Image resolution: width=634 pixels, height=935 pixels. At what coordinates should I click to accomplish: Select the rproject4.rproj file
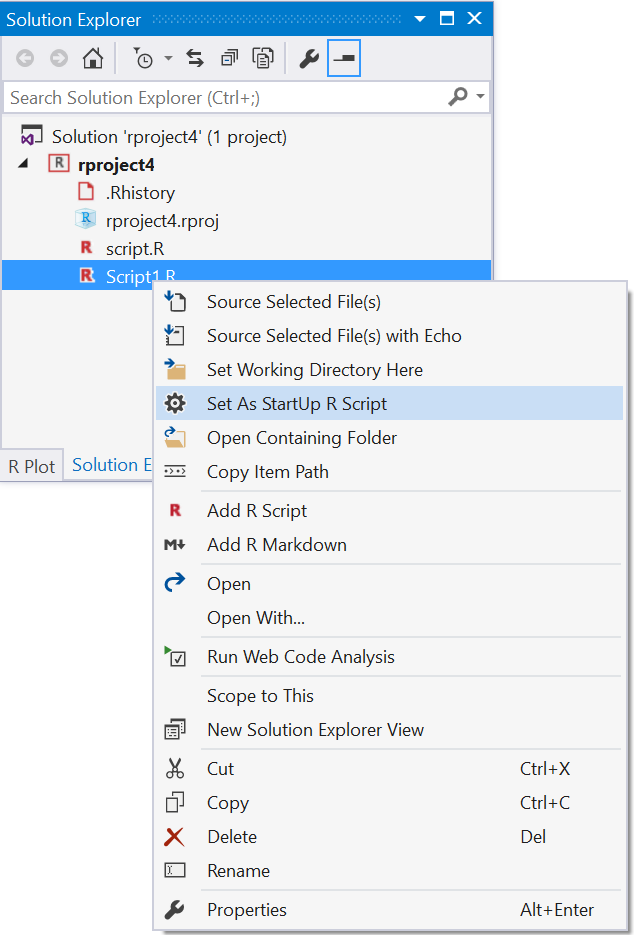162,221
